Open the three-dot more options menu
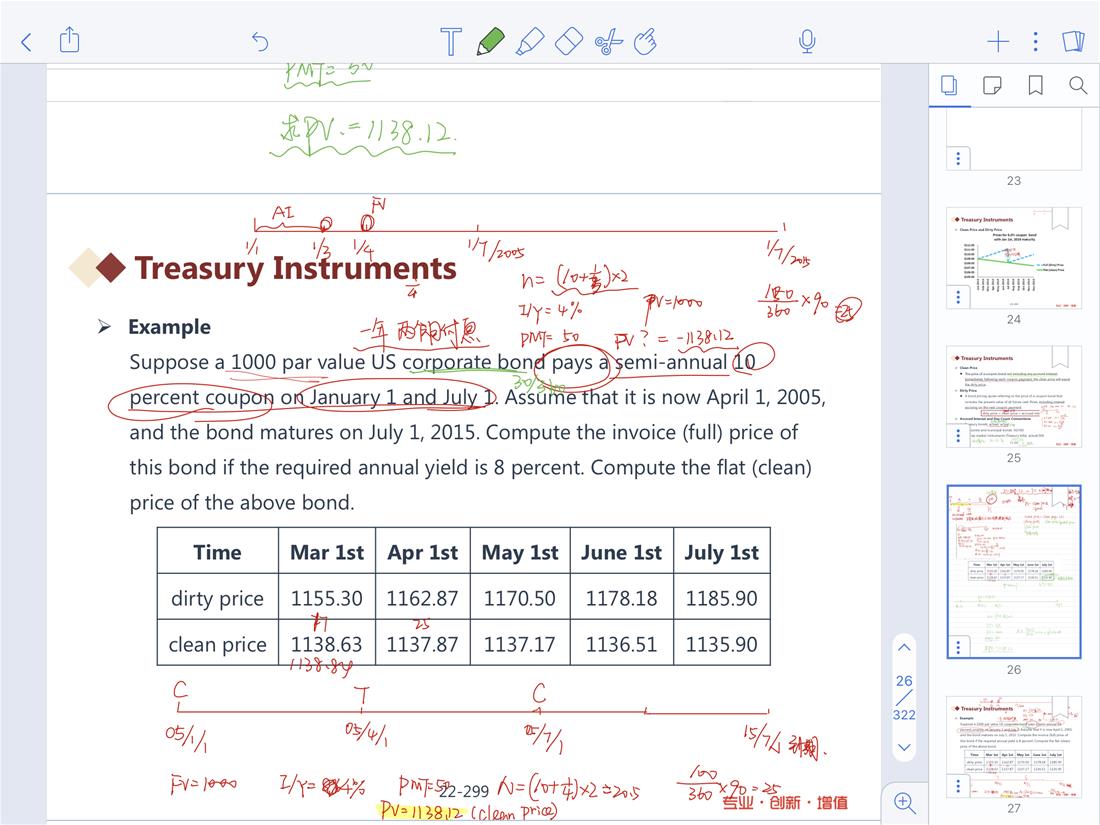The image size is (1100, 825). pos(1035,41)
